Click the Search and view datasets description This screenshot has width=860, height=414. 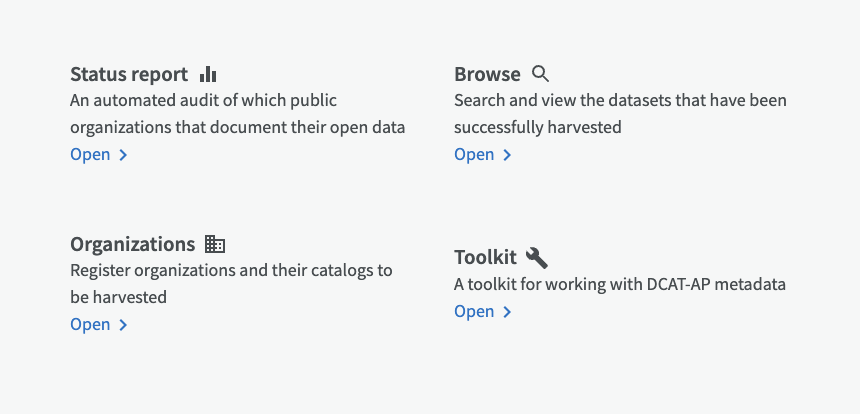coord(620,114)
